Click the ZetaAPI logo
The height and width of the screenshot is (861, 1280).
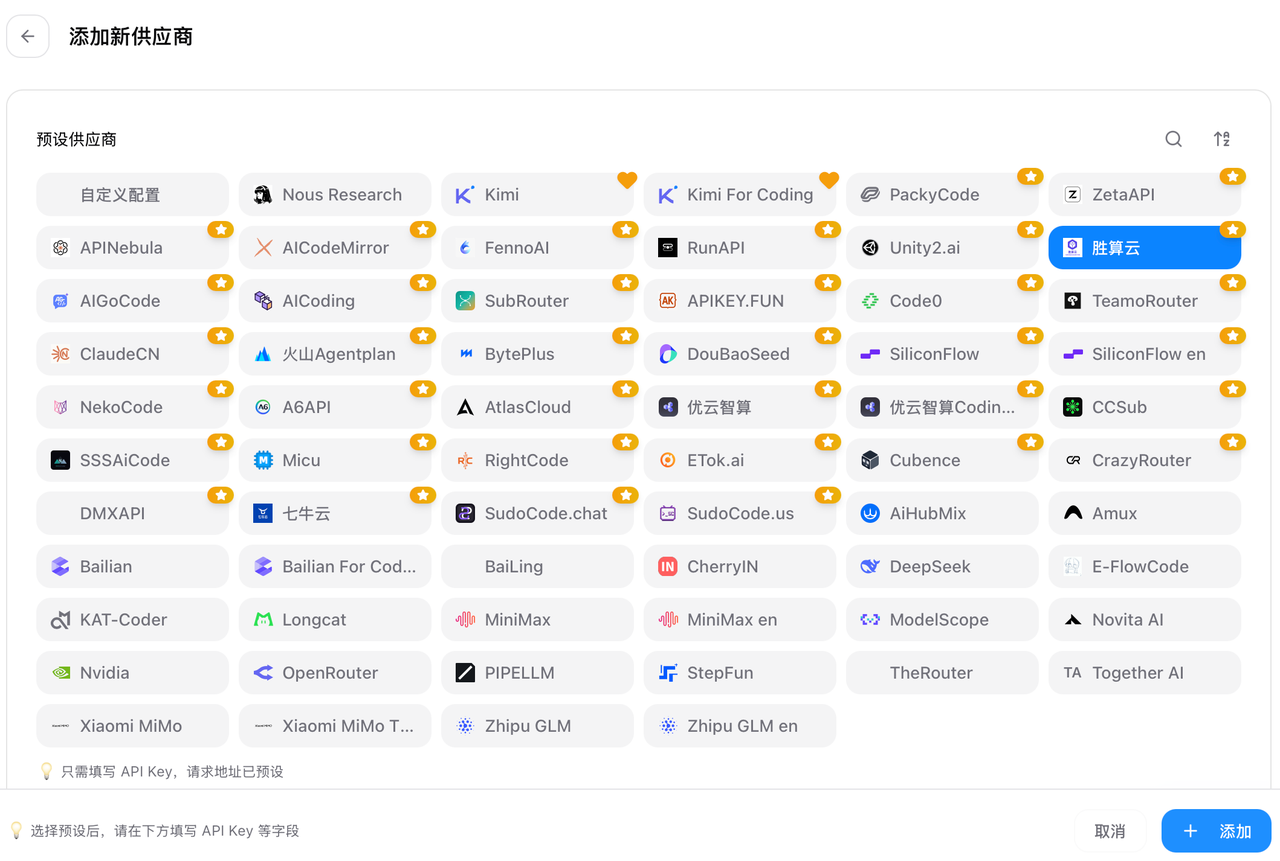click(1073, 195)
